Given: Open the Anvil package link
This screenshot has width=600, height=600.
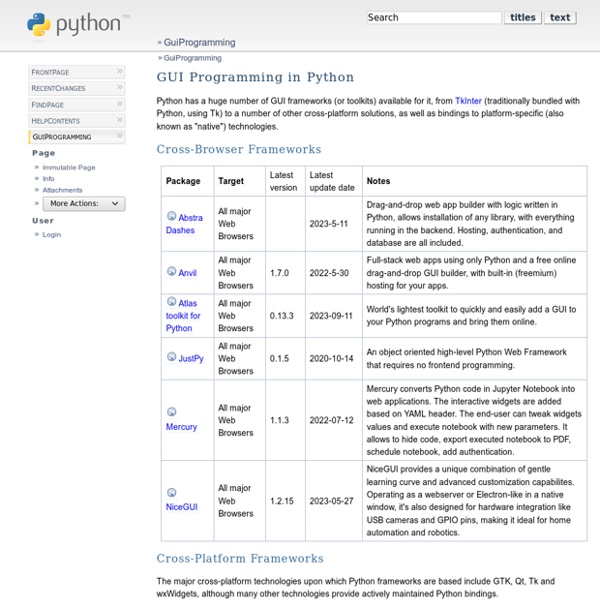Looking at the screenshot, I should point(188,273).
